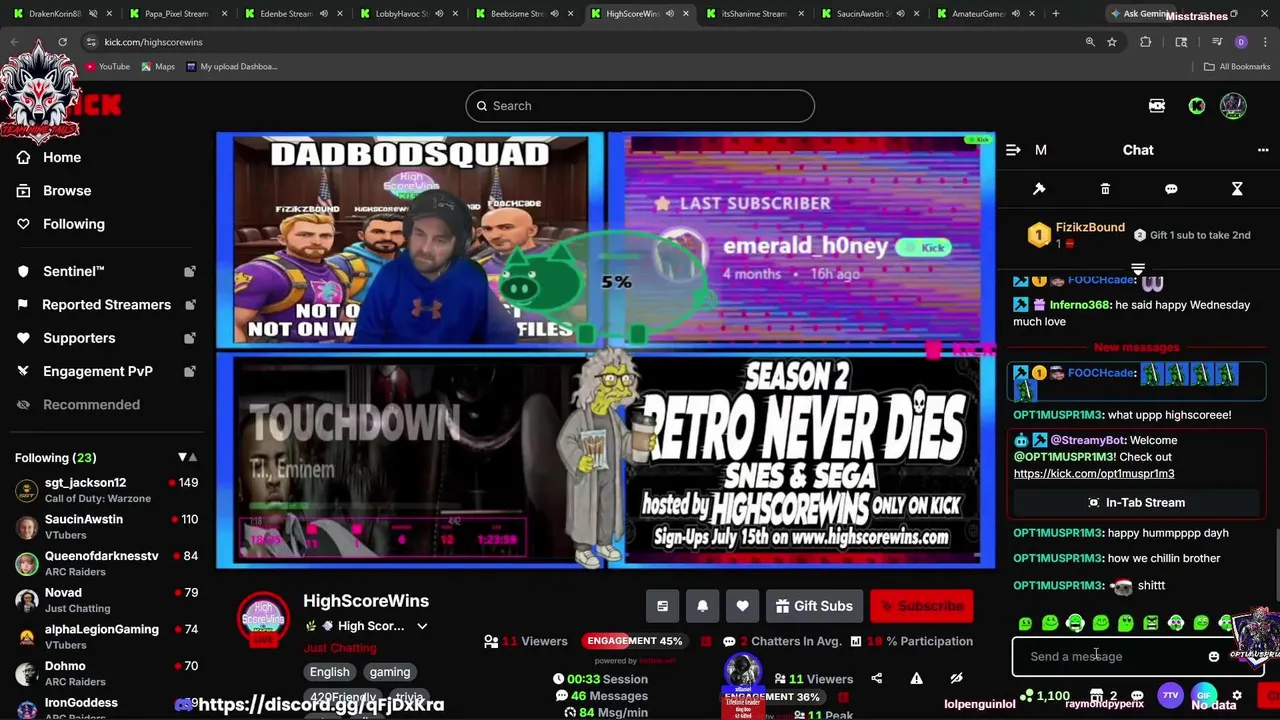Click the Search box at top
This screenshot has width=1280, height=720.
tap(640, 106)
